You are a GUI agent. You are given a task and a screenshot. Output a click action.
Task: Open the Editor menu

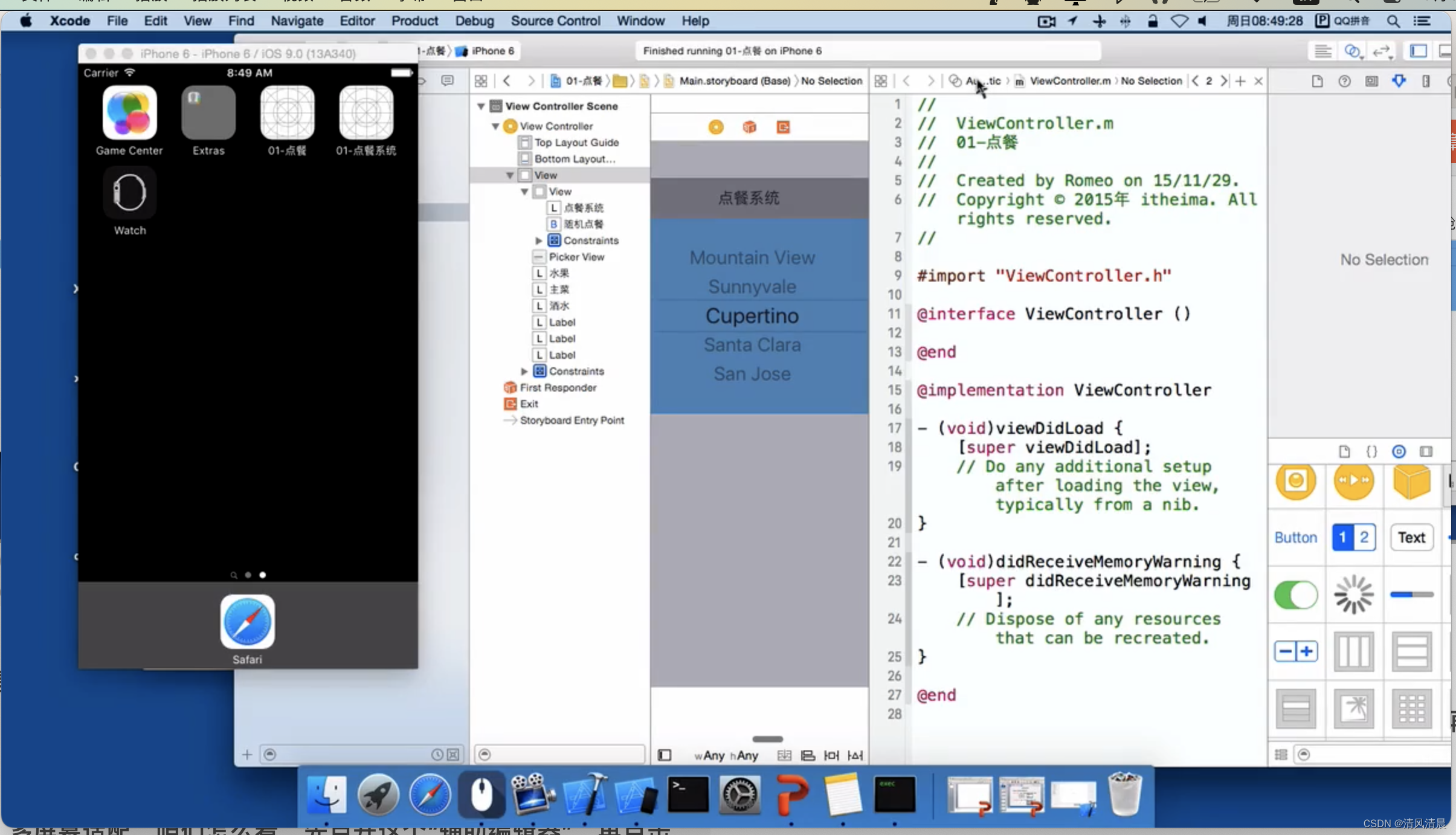[x=357, y=21]
